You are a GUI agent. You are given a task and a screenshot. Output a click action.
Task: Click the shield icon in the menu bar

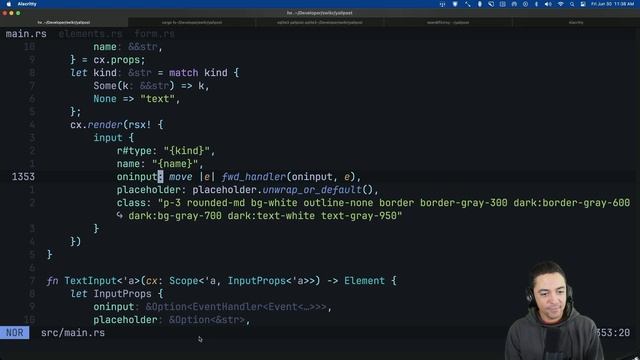click(455, 4)
